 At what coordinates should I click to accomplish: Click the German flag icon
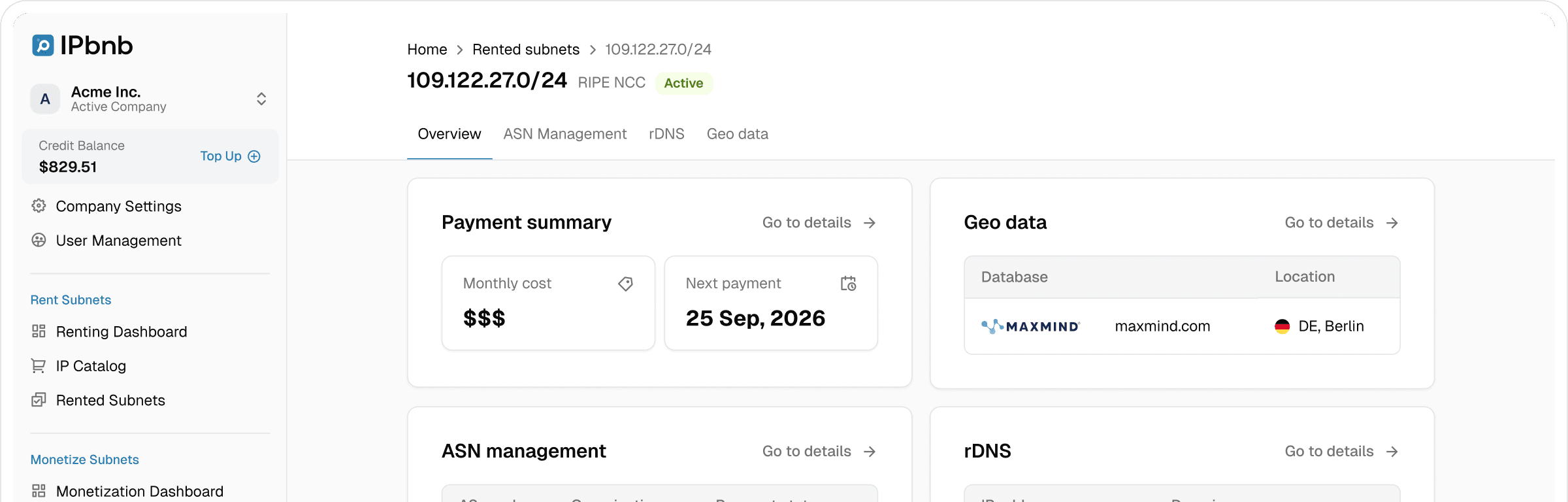coord(1282,326)
